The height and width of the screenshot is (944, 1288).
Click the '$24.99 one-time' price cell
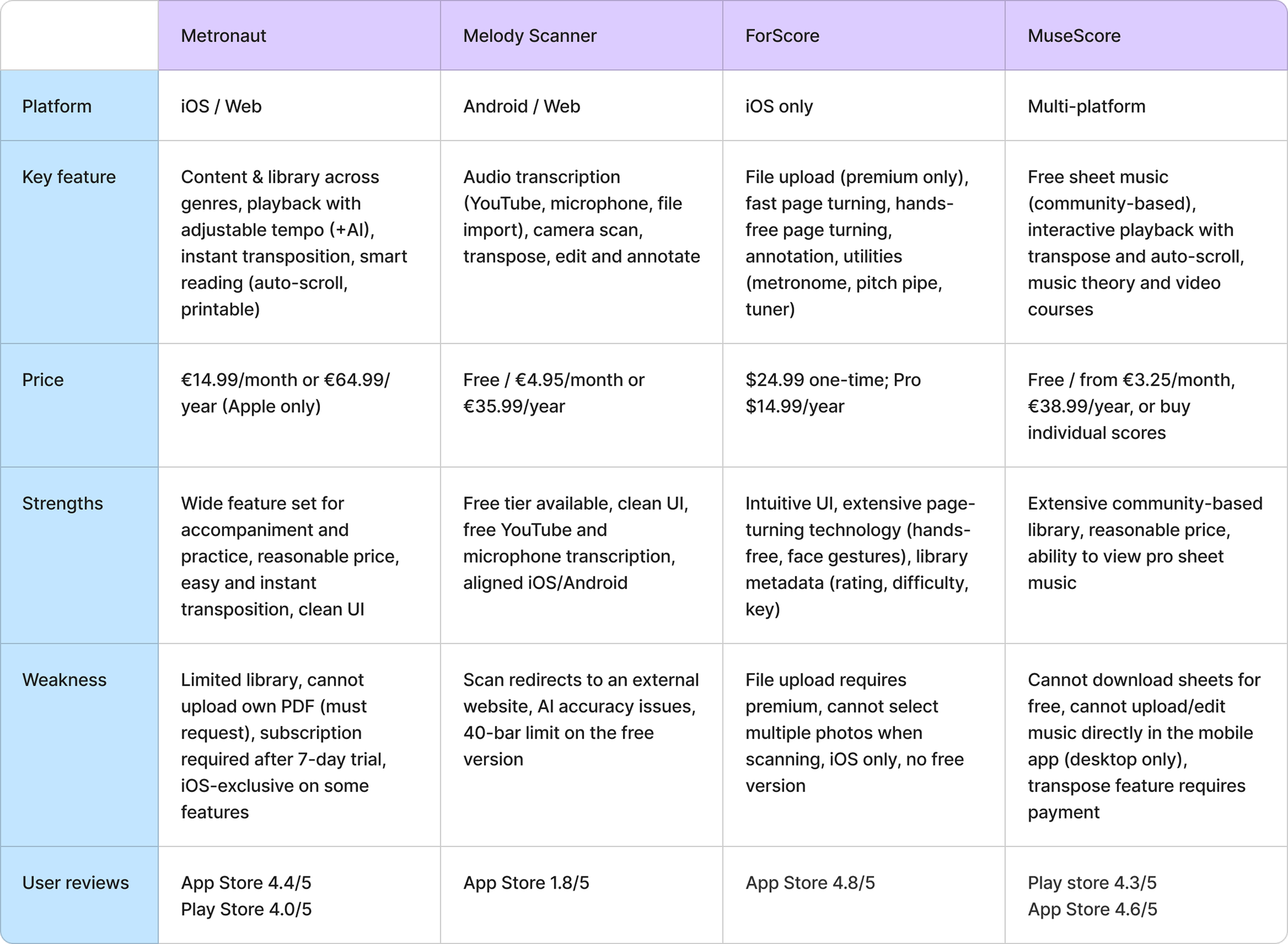point(863,405)
